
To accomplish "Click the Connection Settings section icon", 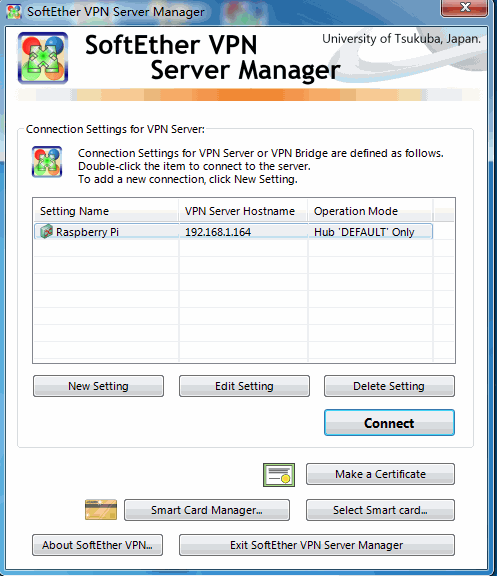I will pos(47,162).
